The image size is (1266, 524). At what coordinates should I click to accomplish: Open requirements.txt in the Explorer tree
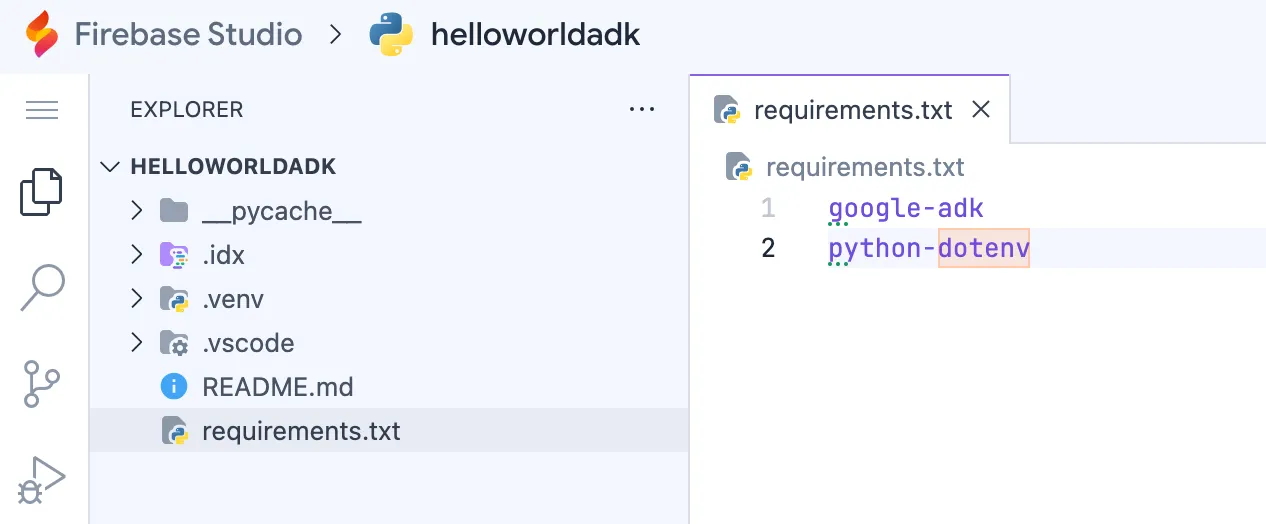pyautogui.click(x=301, y=431)
